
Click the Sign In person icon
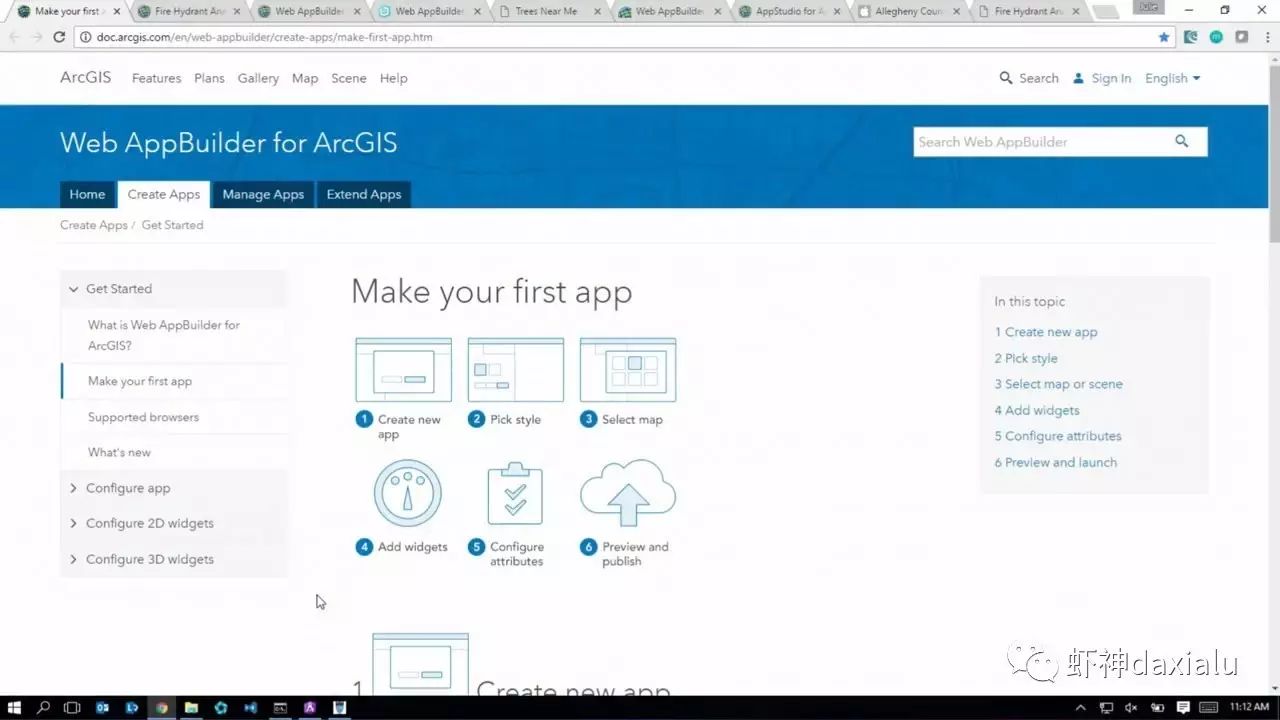coord(1078,78)
